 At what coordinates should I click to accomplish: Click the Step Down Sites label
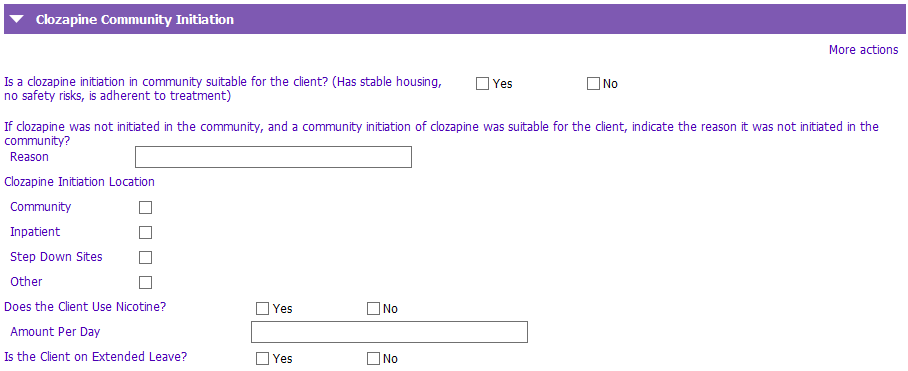point(56,256)
